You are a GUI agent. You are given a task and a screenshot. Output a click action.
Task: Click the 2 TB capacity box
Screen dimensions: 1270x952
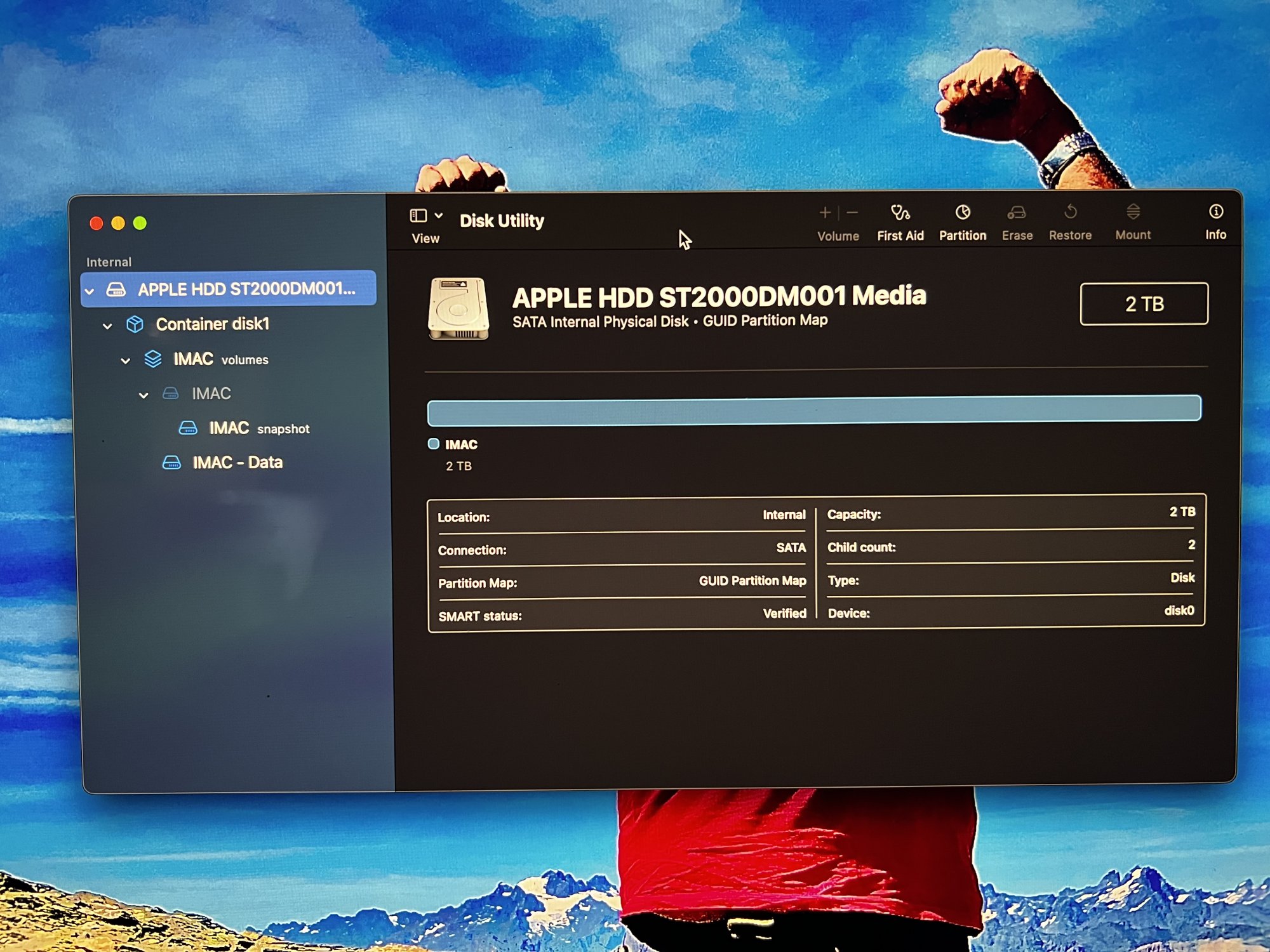coord(1144,304)
